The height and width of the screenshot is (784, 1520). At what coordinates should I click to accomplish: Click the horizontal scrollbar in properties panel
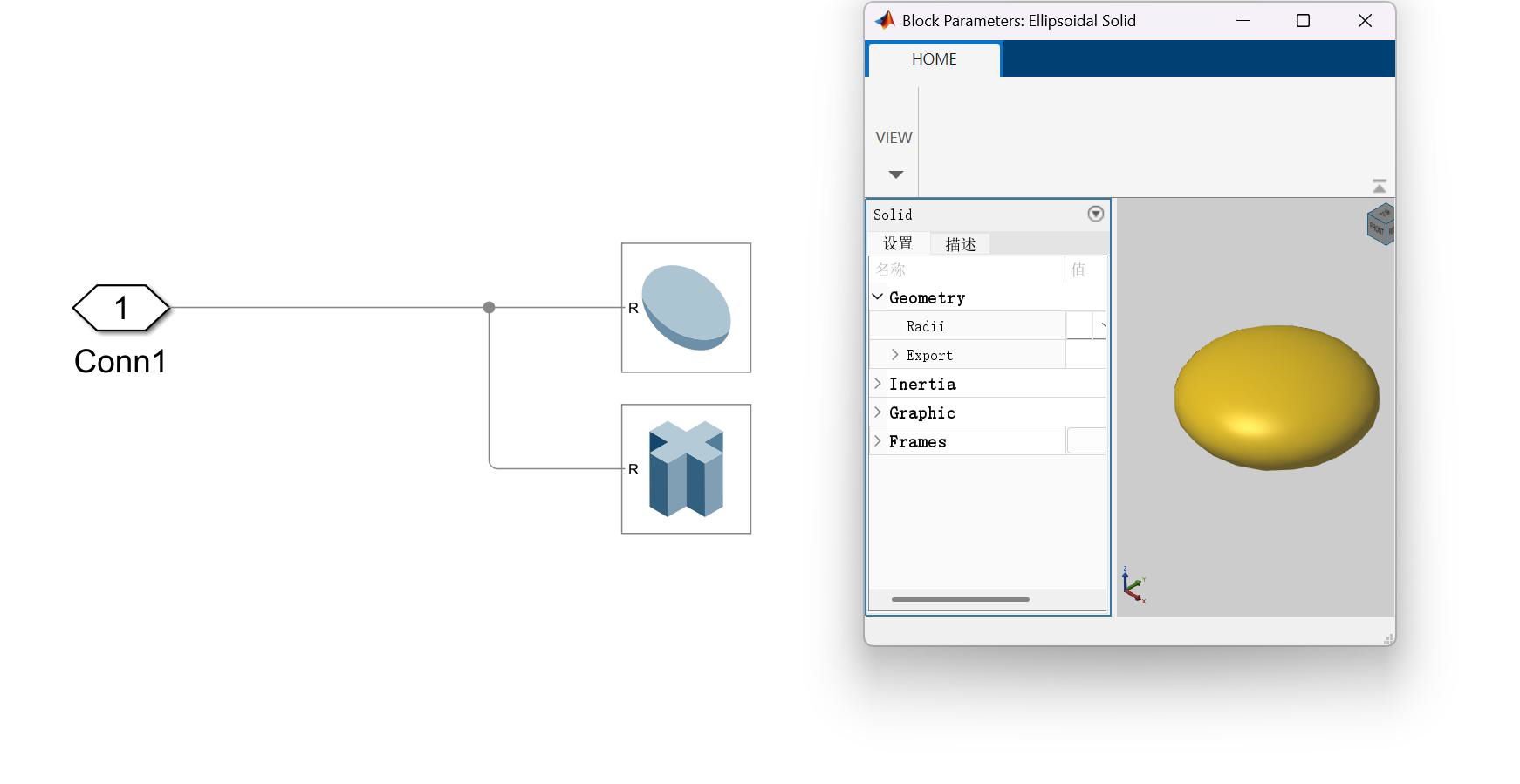(960, 599)
